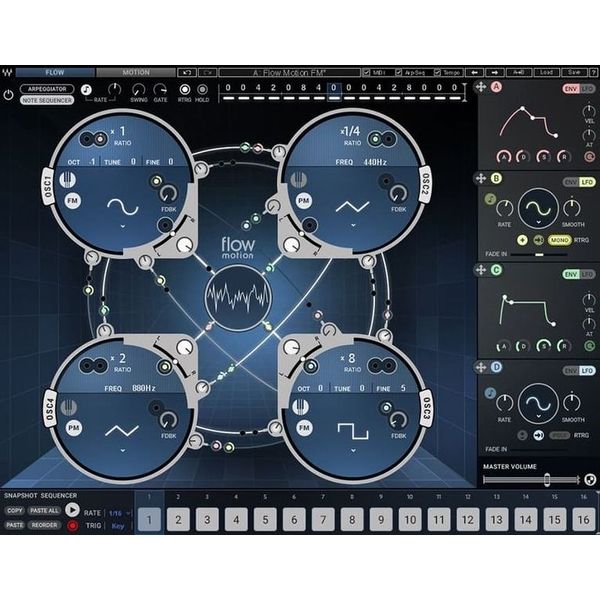The height and width of the screenshot is (600, 600).
Task: Open help with the question mark
Action: (x=593, y=72)
